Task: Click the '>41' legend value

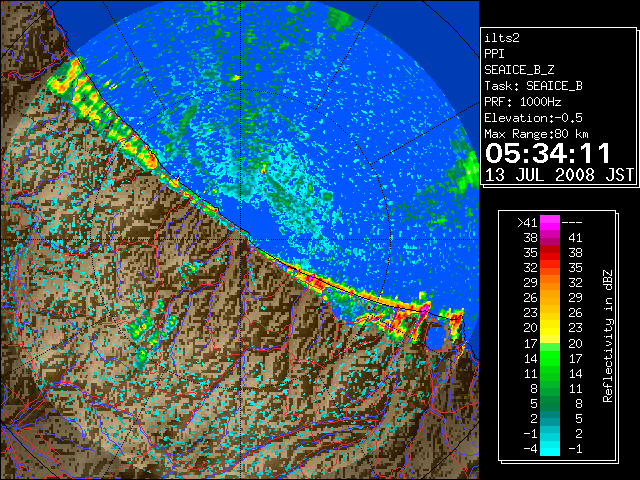Action: tap(527, 222)
